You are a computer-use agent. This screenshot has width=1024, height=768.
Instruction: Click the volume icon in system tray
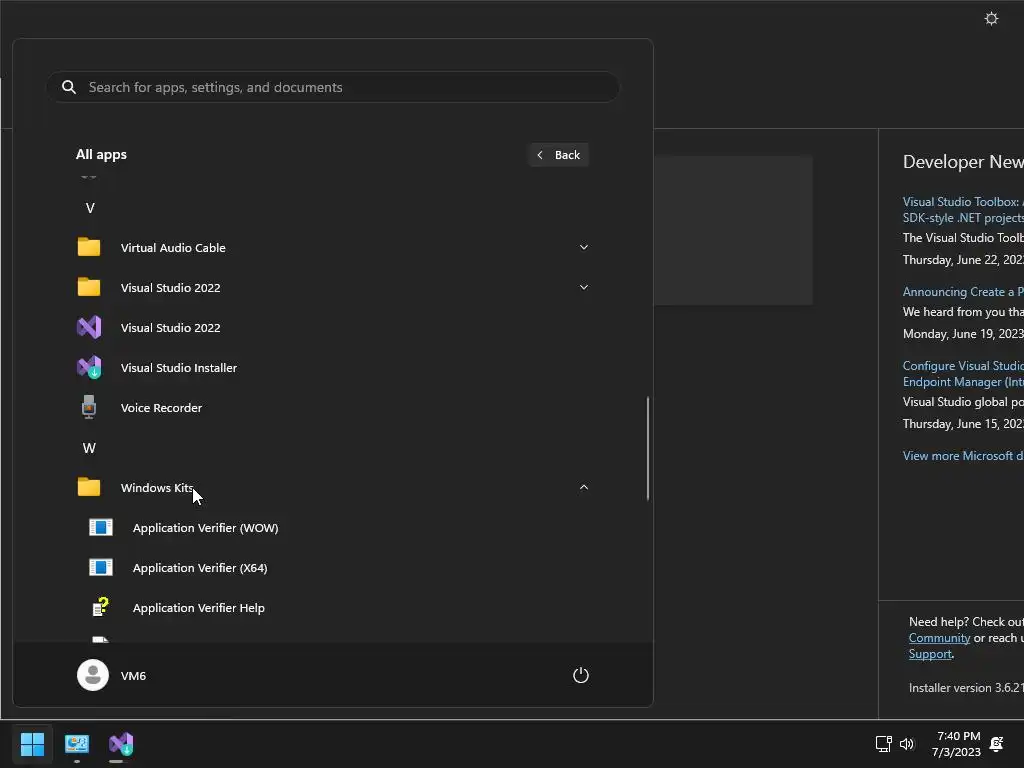tap(906, 744)
